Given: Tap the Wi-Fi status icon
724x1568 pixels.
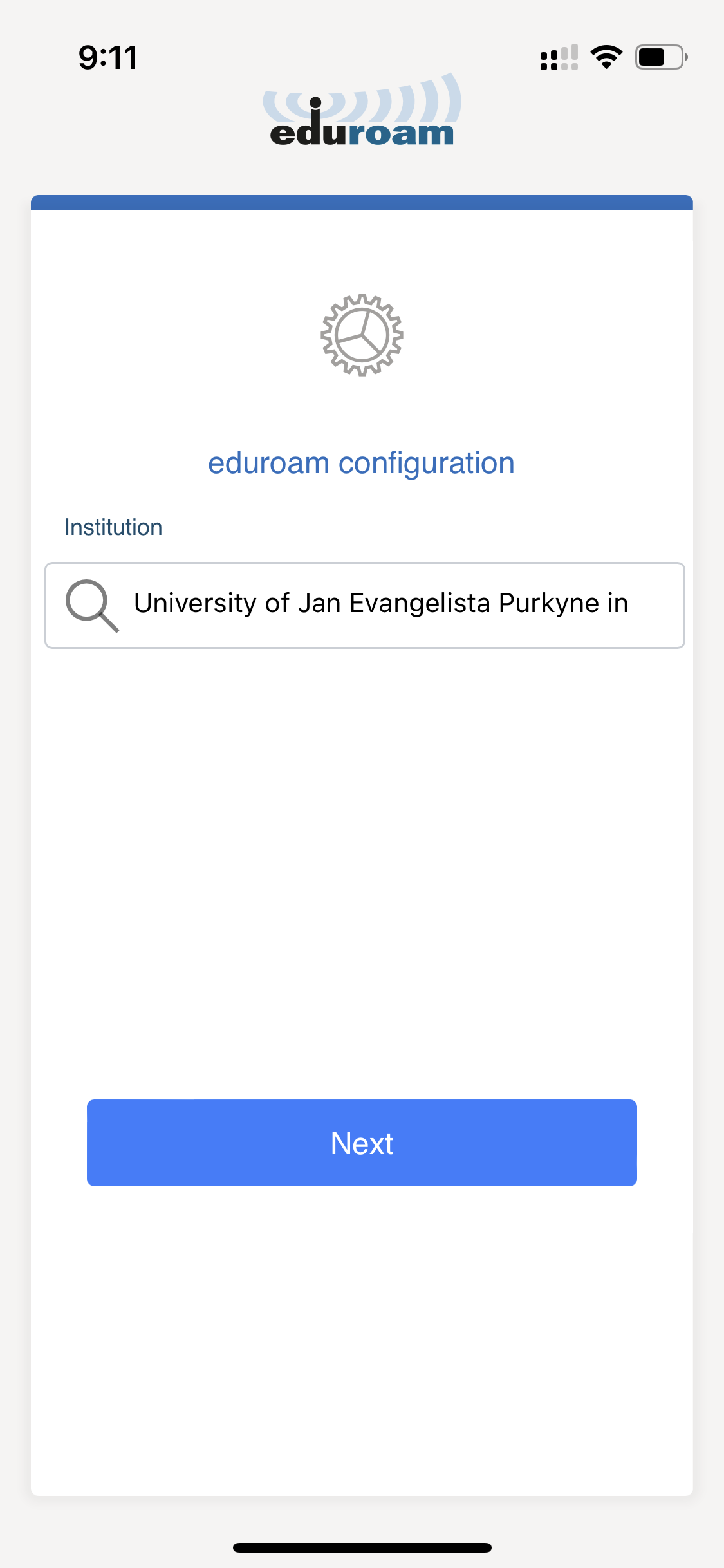Looking at the screenshot, I should pyautogui.click(x=606, y=57).
